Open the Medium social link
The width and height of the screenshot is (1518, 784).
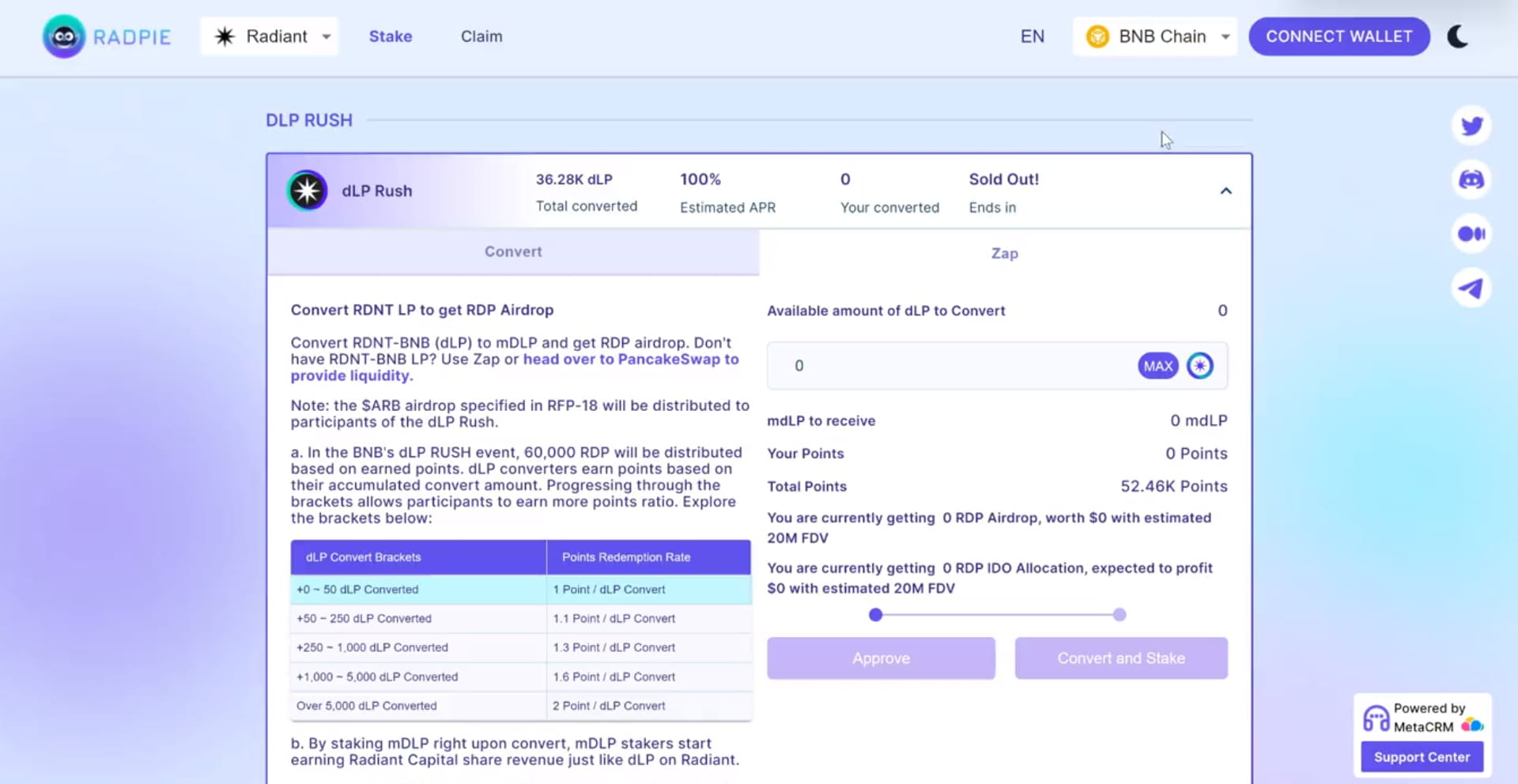tap(1471, 234)
